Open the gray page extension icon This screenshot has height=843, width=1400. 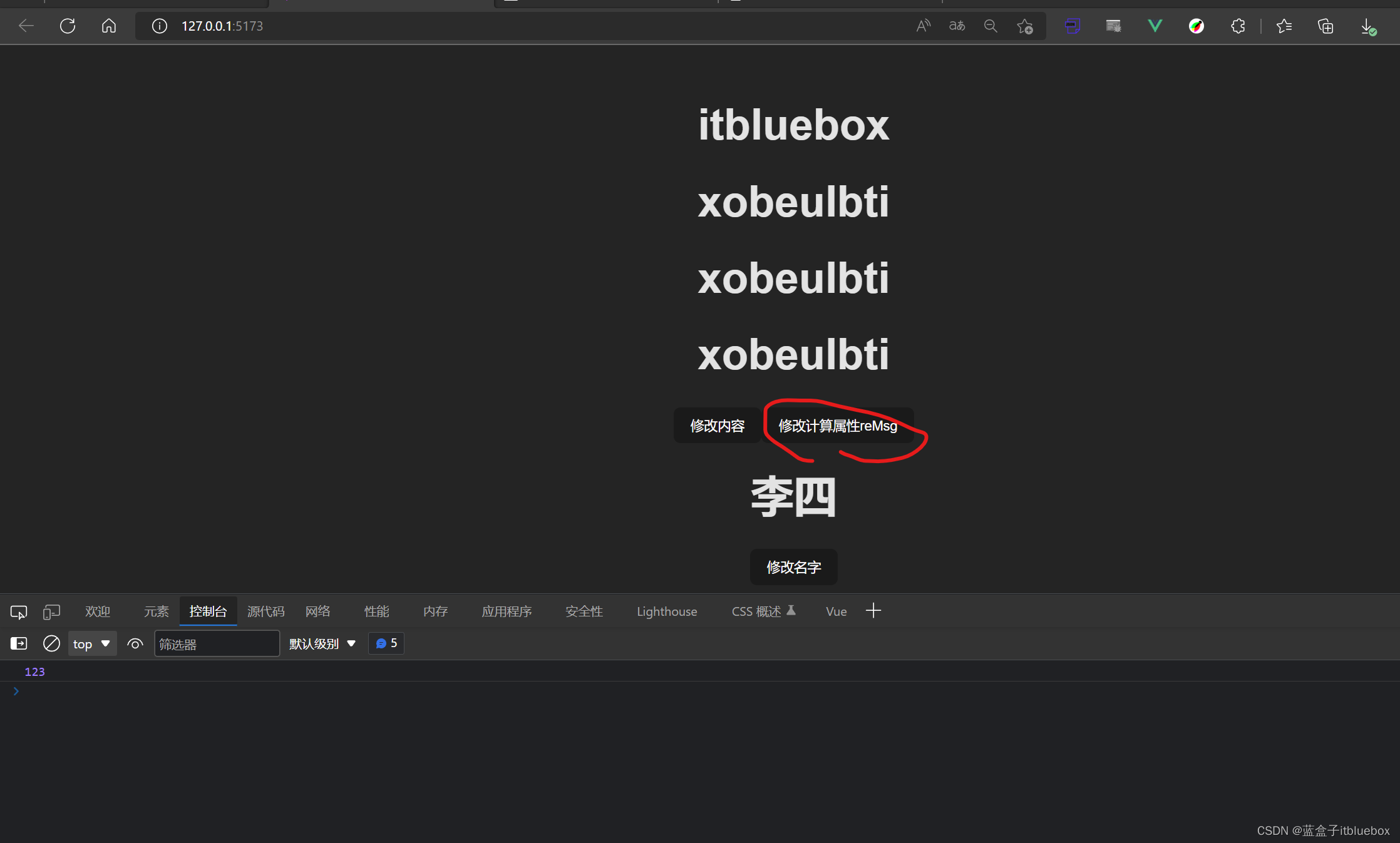point(1113,26)
